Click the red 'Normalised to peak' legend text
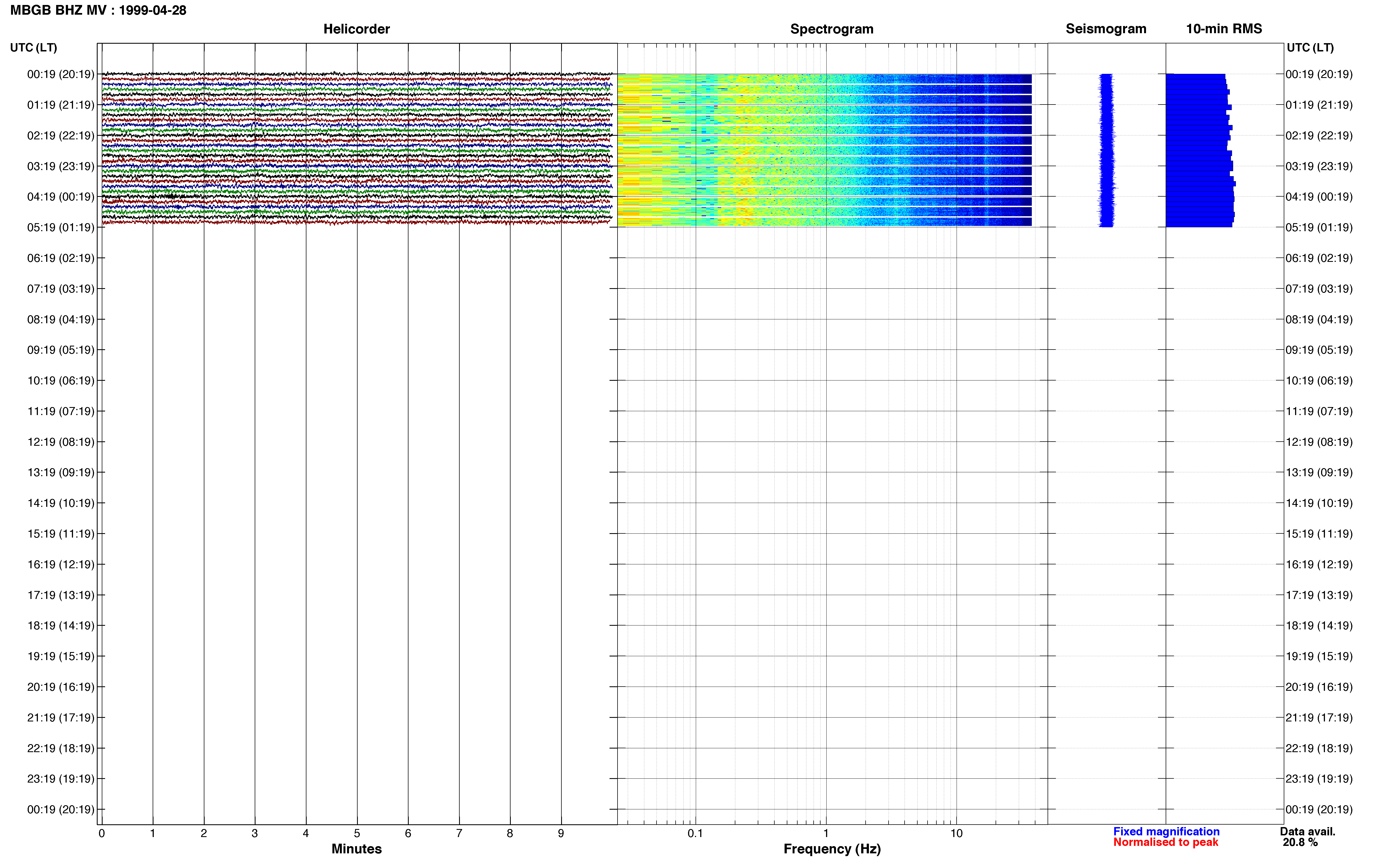The image size is (1388, 868). click(x=1165, y=842)
